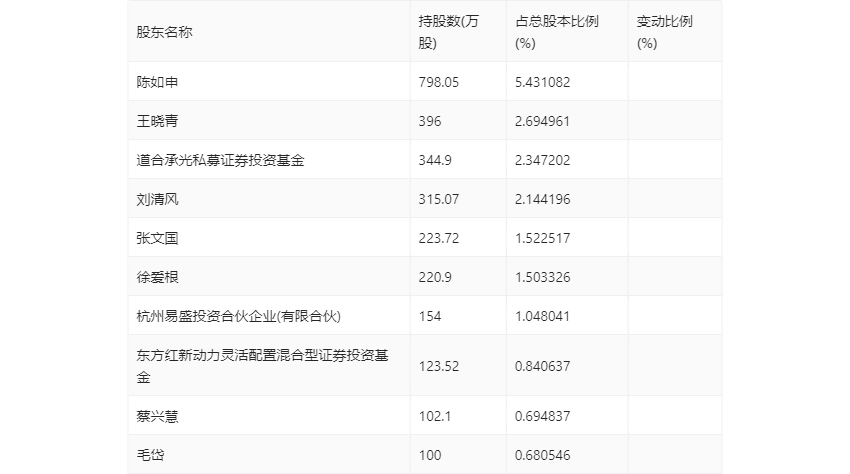850x474 pixels.
Task: Click percentage value 1.503326
Action: (x=543, y=277)
